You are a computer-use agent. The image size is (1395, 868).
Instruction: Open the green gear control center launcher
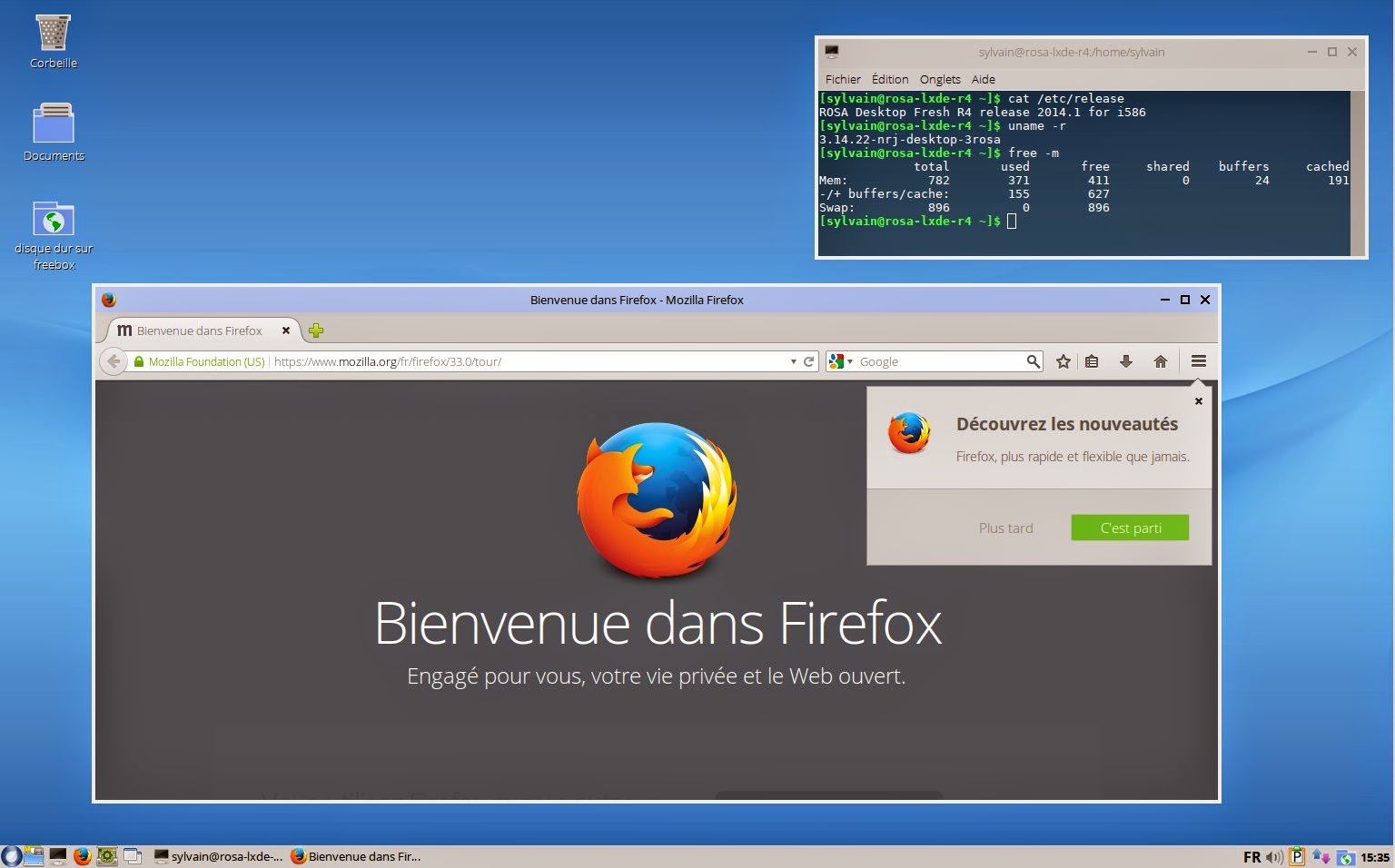[107, 856]
